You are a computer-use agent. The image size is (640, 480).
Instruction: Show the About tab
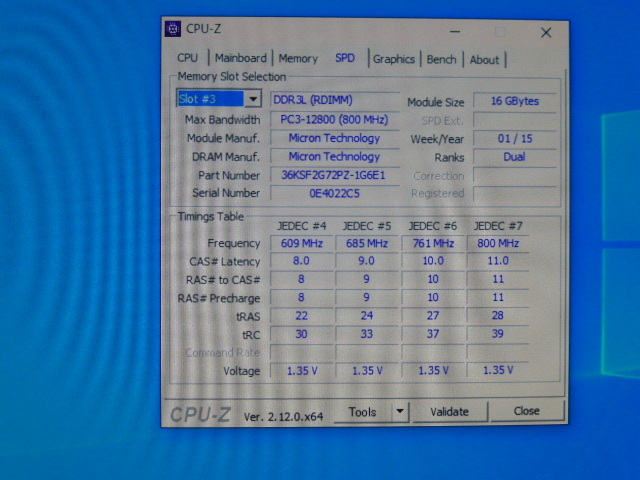coord(485,59)
